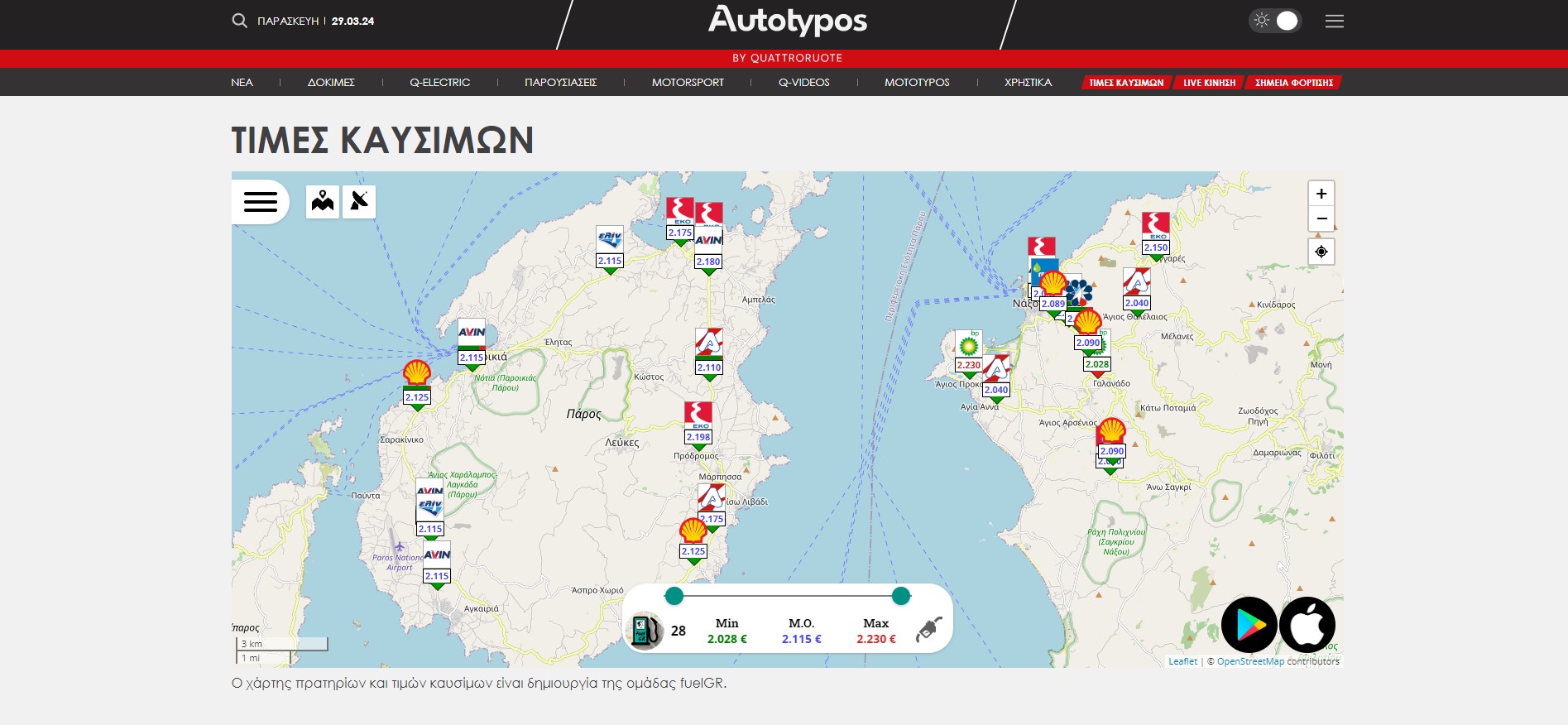This screenshot has width=1568, height=725.
Task: Open the Leaflet attribution link
Action: tap(1182, 661)
